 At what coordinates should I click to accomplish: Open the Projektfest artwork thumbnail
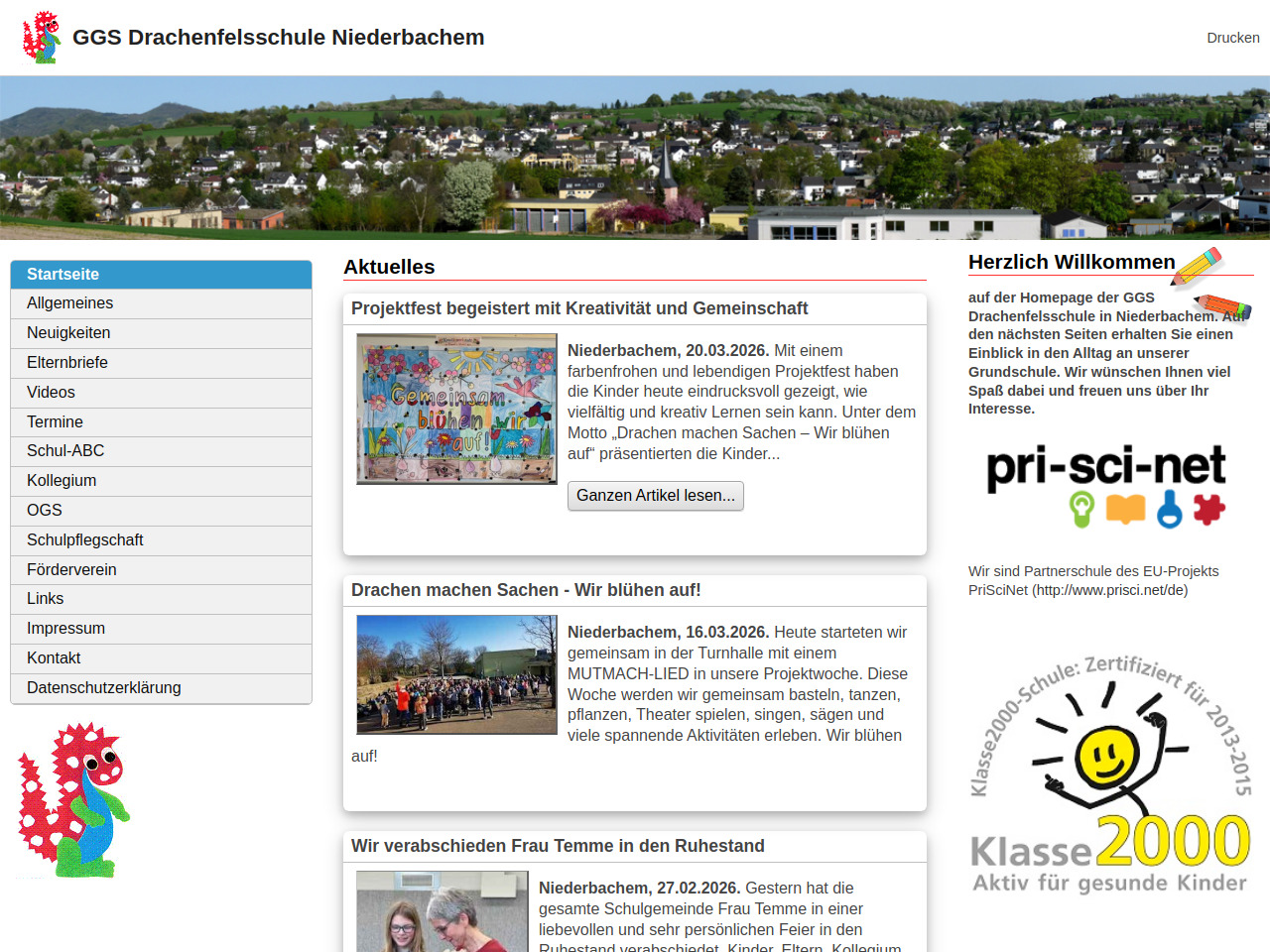click(x=456, y=409)
